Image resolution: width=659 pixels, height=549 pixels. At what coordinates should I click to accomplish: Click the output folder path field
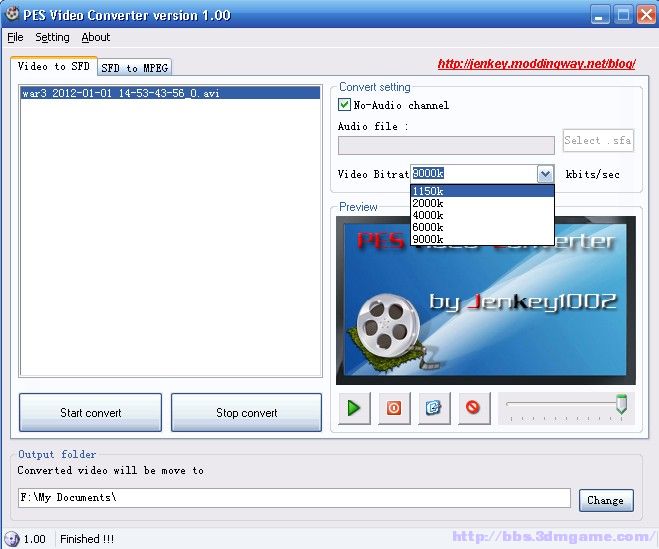click(294, 498)
